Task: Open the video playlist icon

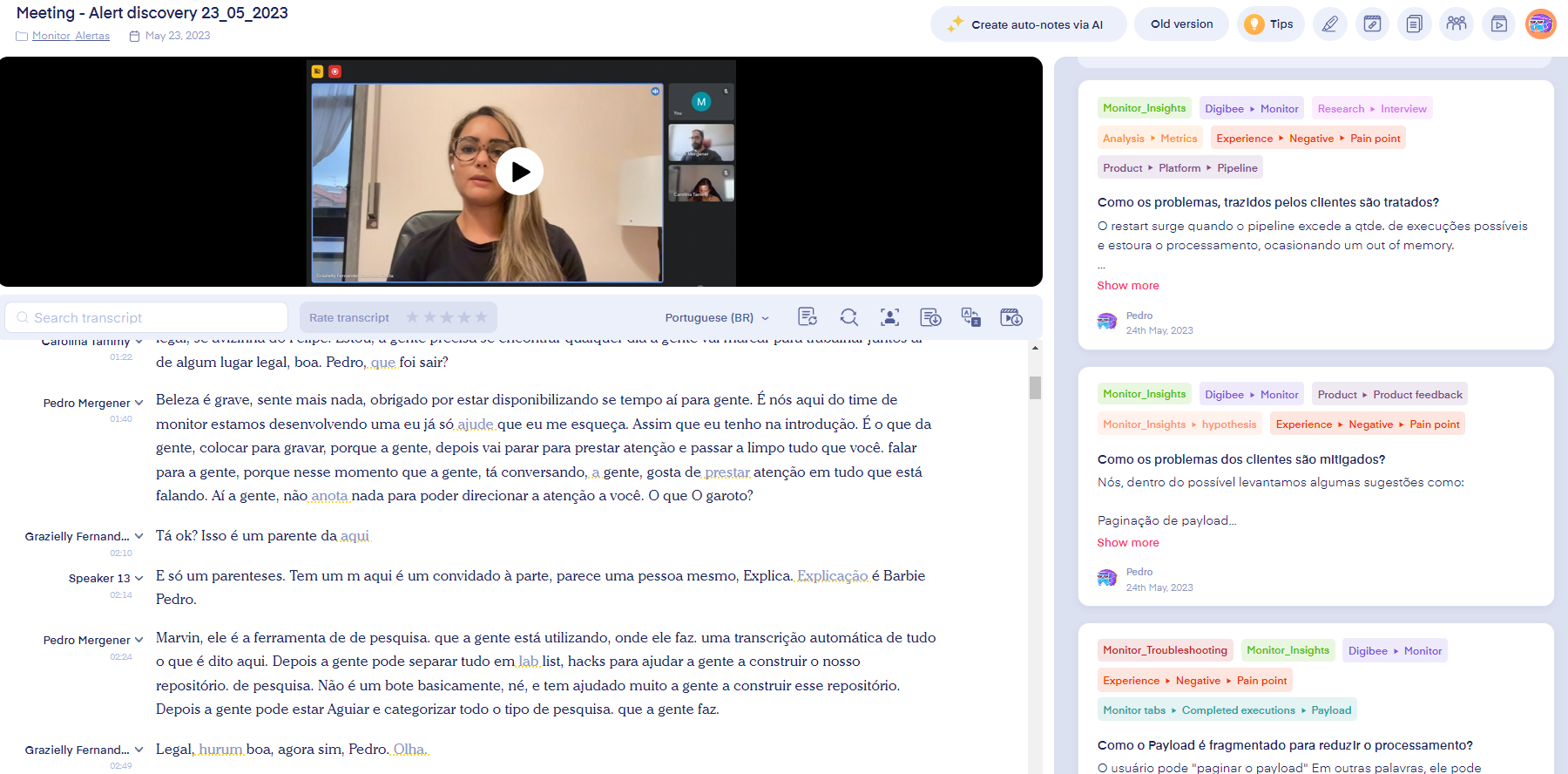Action: tap(1499, 24)
